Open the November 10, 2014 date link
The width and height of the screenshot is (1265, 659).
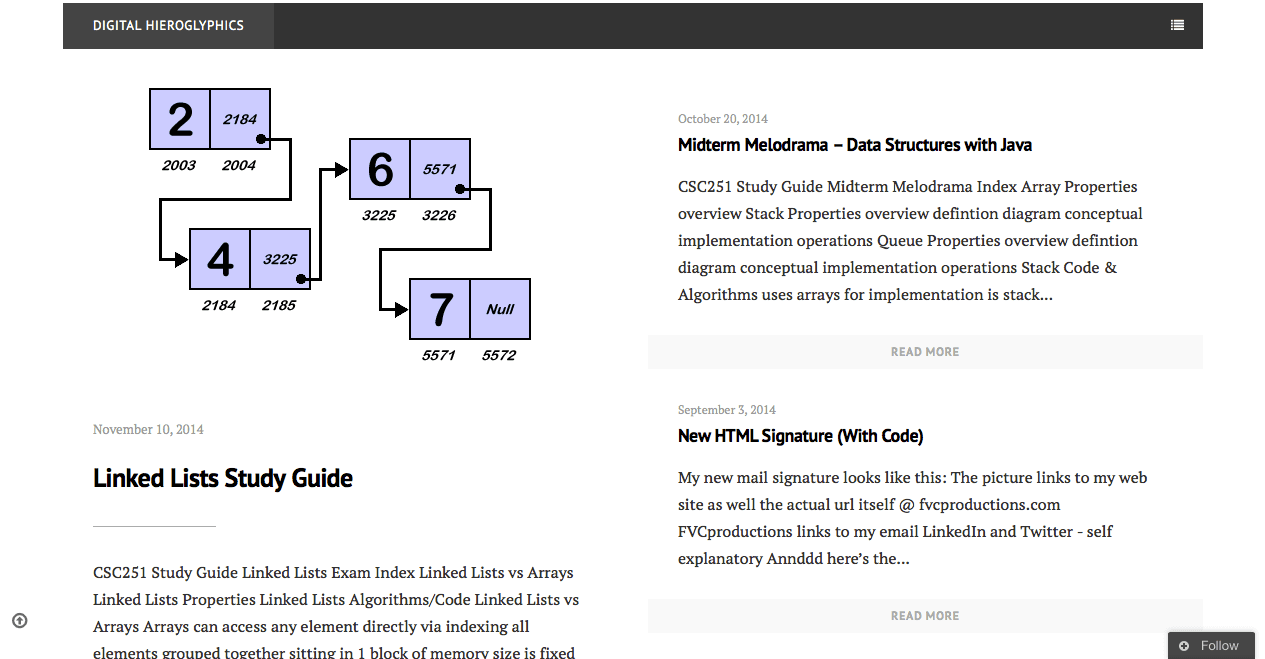(148, 430)
